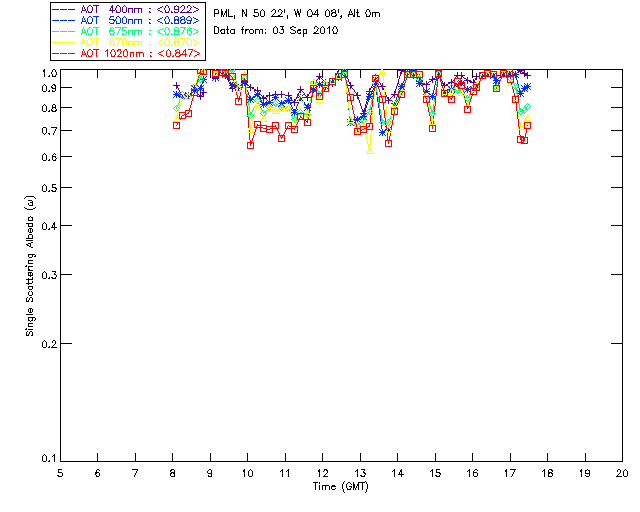Click the y-axis tick label 0.2
This screenshot has height=512, width=640.
(47, 343)
